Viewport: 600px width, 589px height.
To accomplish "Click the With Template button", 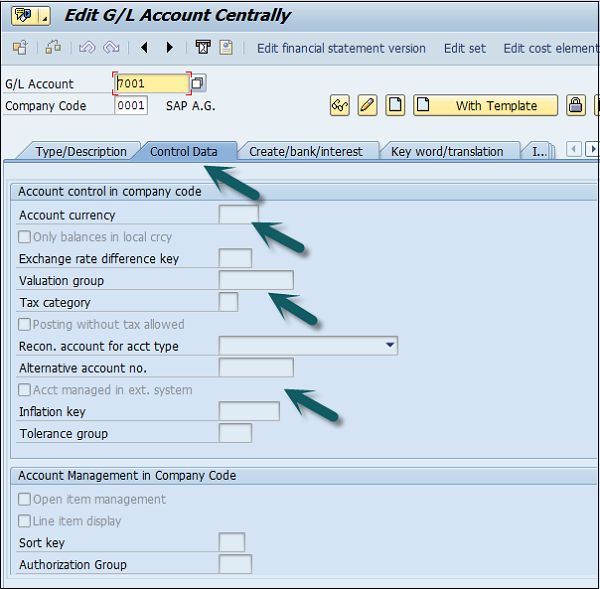I will point(487,106).
